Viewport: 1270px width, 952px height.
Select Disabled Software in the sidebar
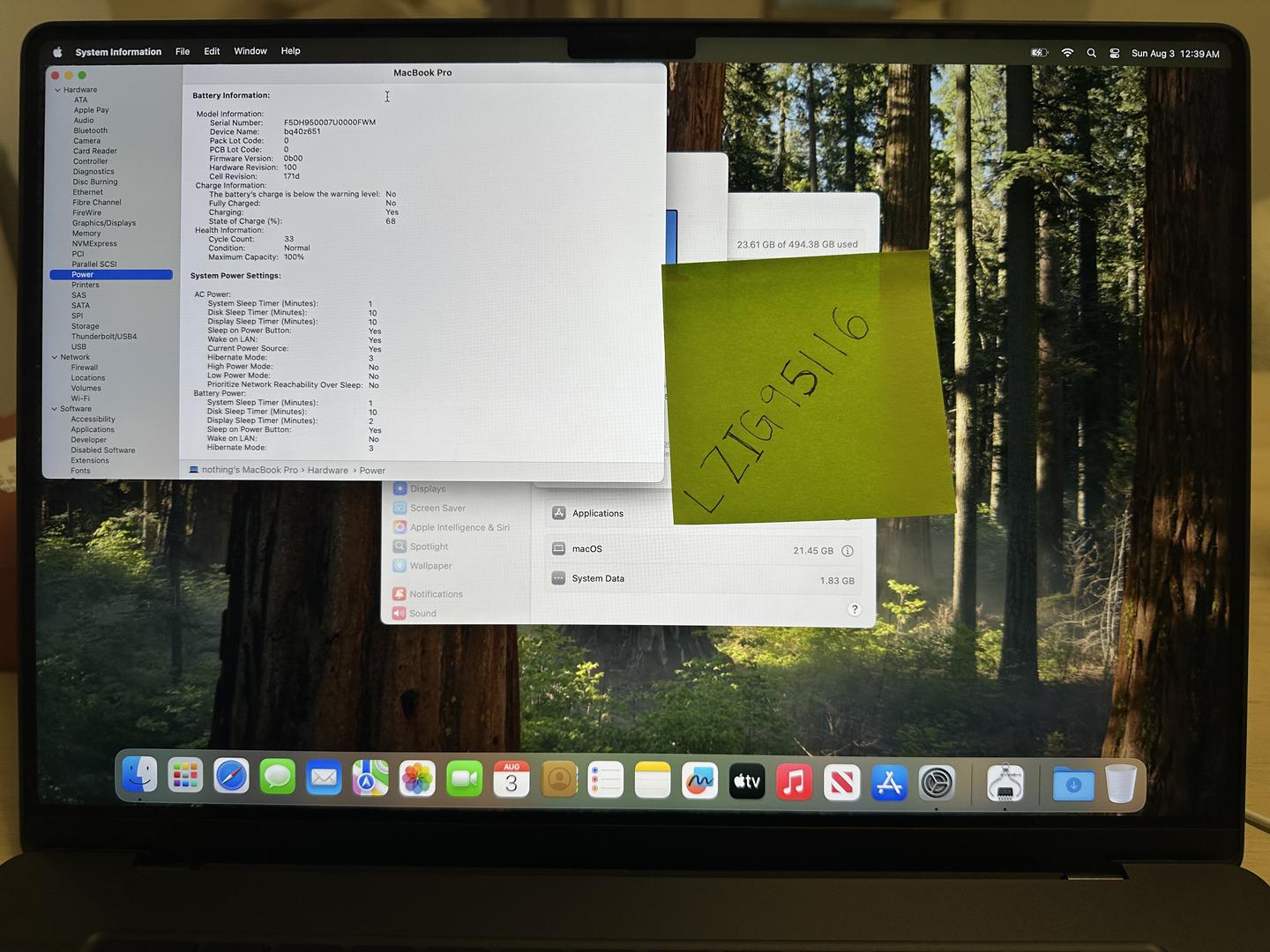(103, 450)
